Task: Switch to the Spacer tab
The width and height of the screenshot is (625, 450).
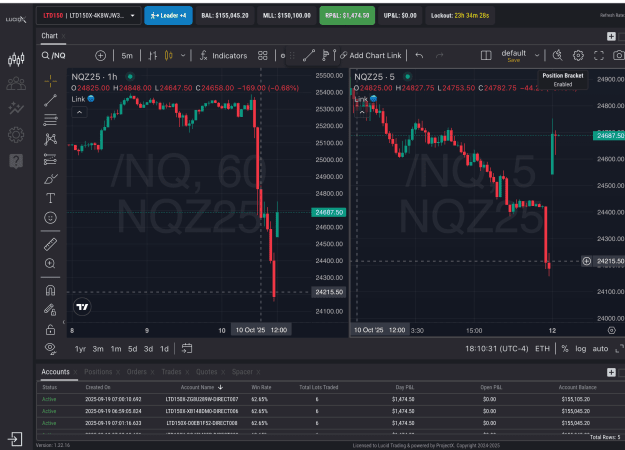Action: coord(242,372)
